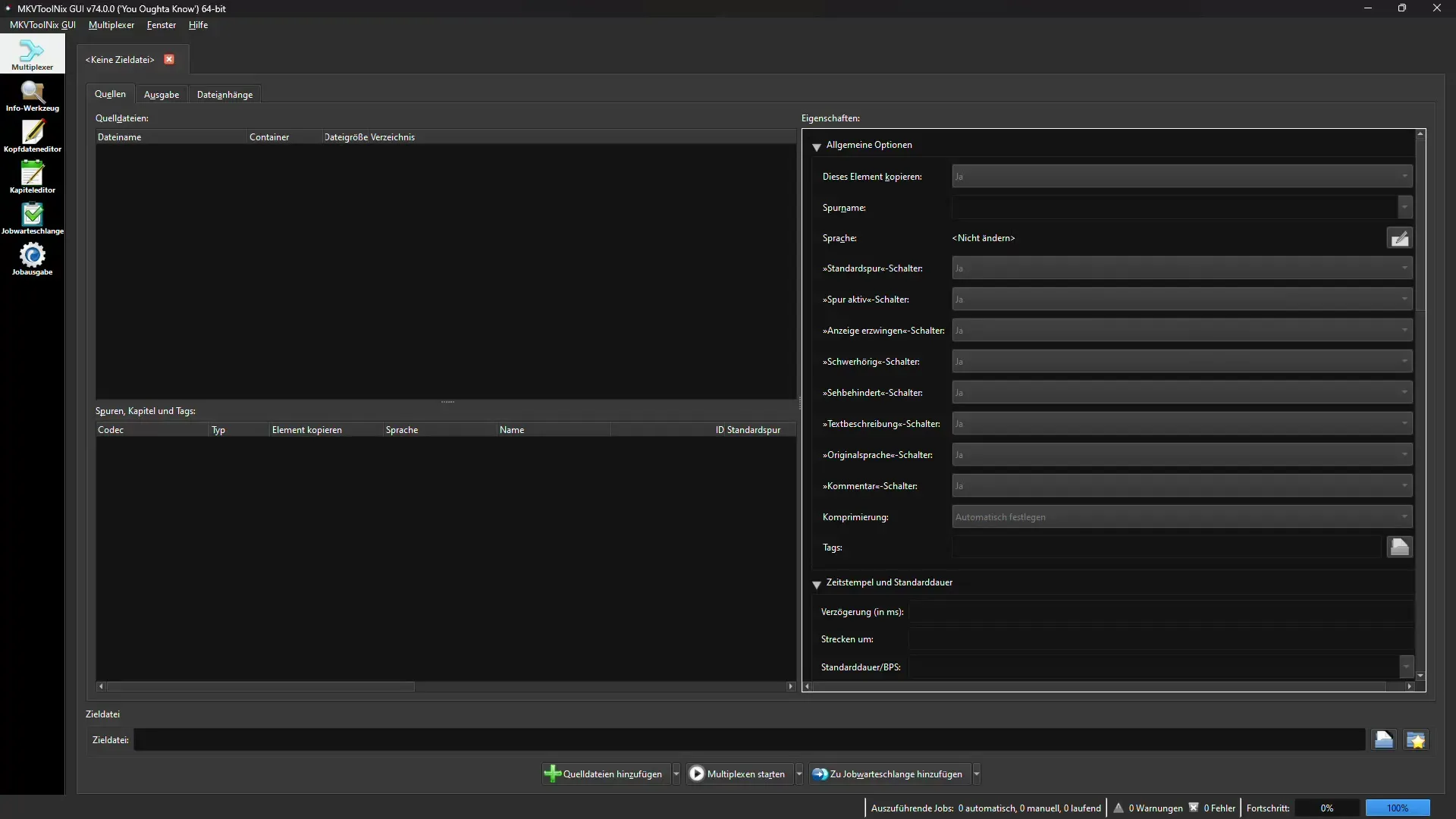Viewport: 1456px width, 819px height.
Task: Click the blue 100% progress bar
Action: pyautogui.click(x=1398, y=808)
